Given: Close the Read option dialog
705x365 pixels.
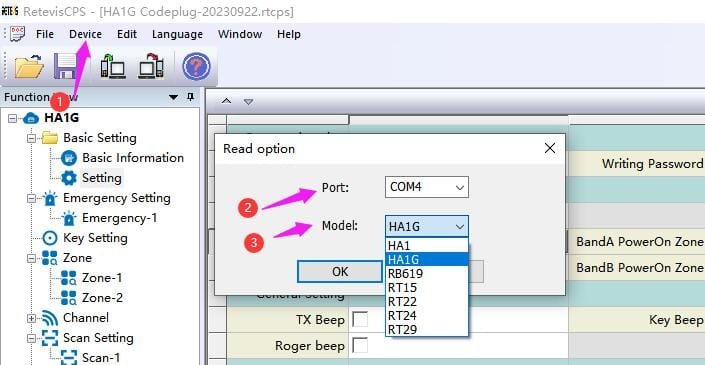Looking at the screenshot, I should pyautogui.click(x=549, y=148).
